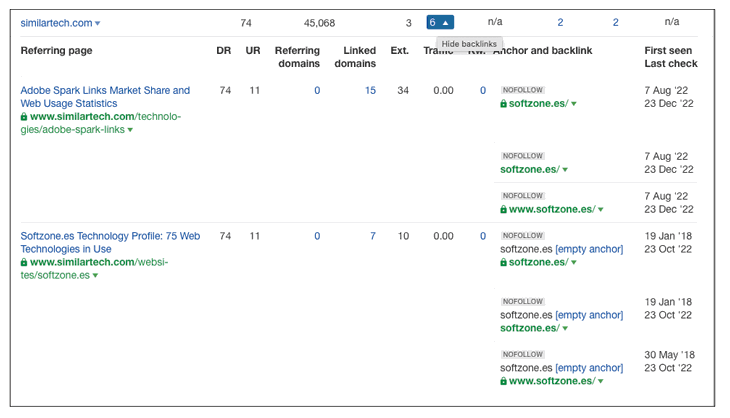Screen dimensions: 730x418
Task: Click linked domains count 15
Action: point(370,91)
